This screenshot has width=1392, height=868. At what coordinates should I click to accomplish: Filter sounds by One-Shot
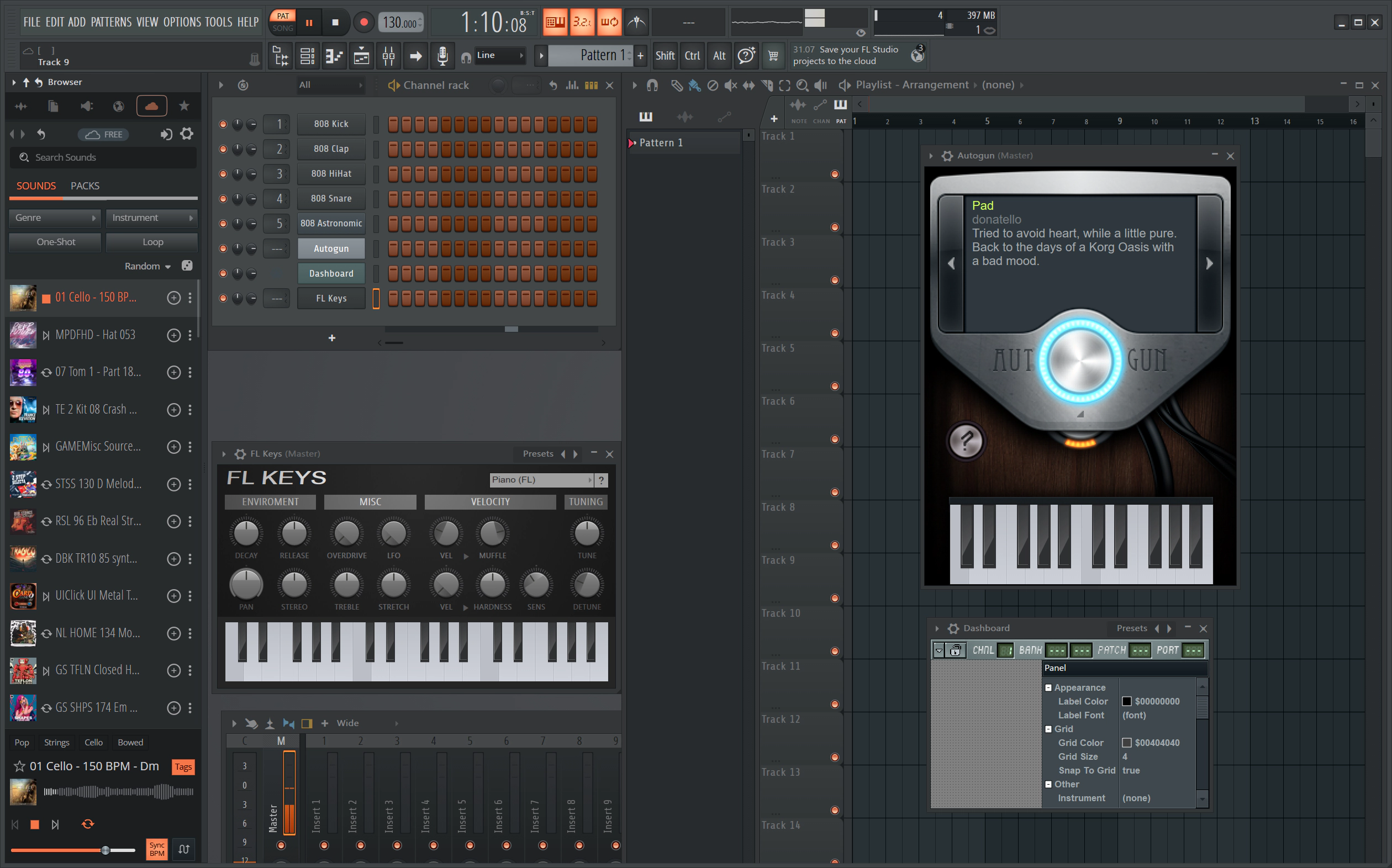coord(56,242)
